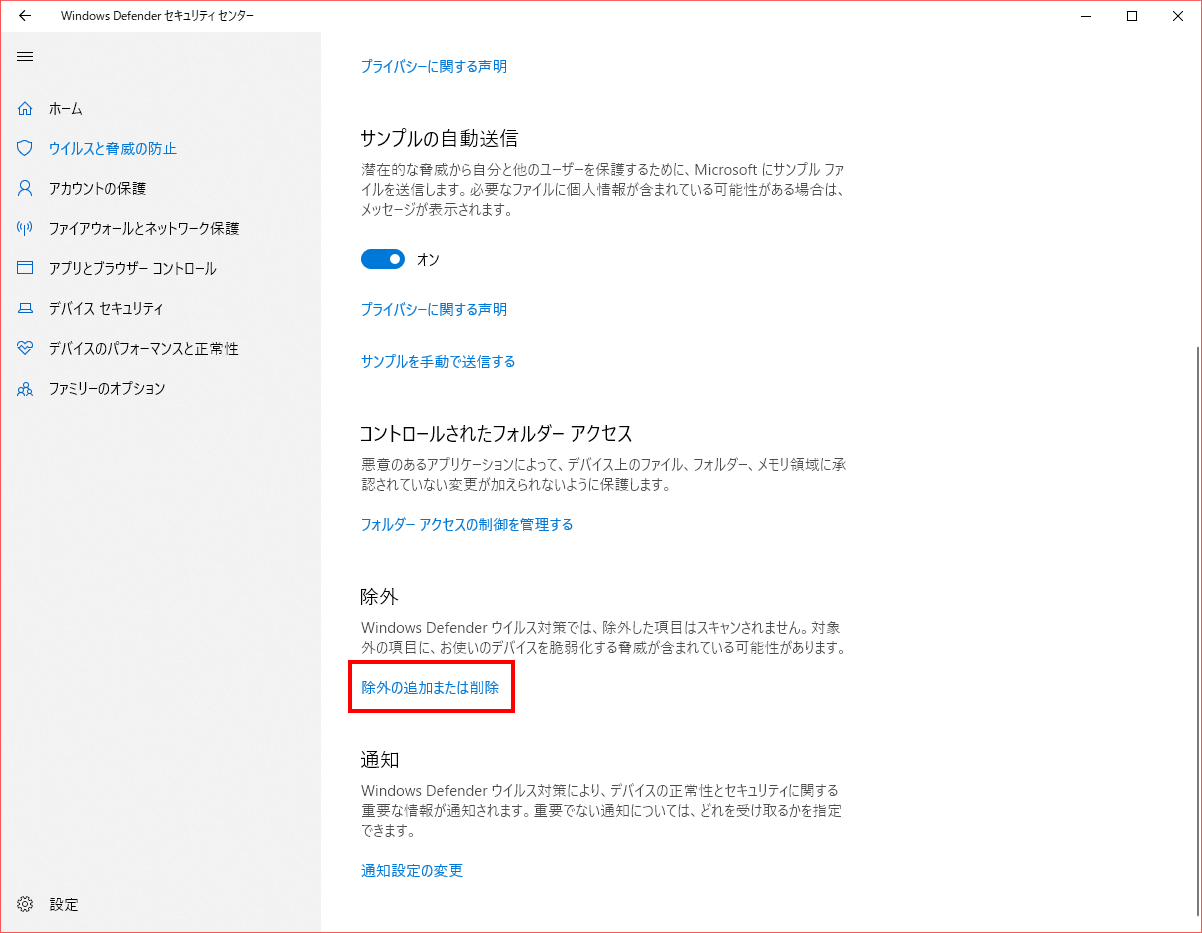Open フォルダー アクセスの制御を管理する link

point(467,524)
